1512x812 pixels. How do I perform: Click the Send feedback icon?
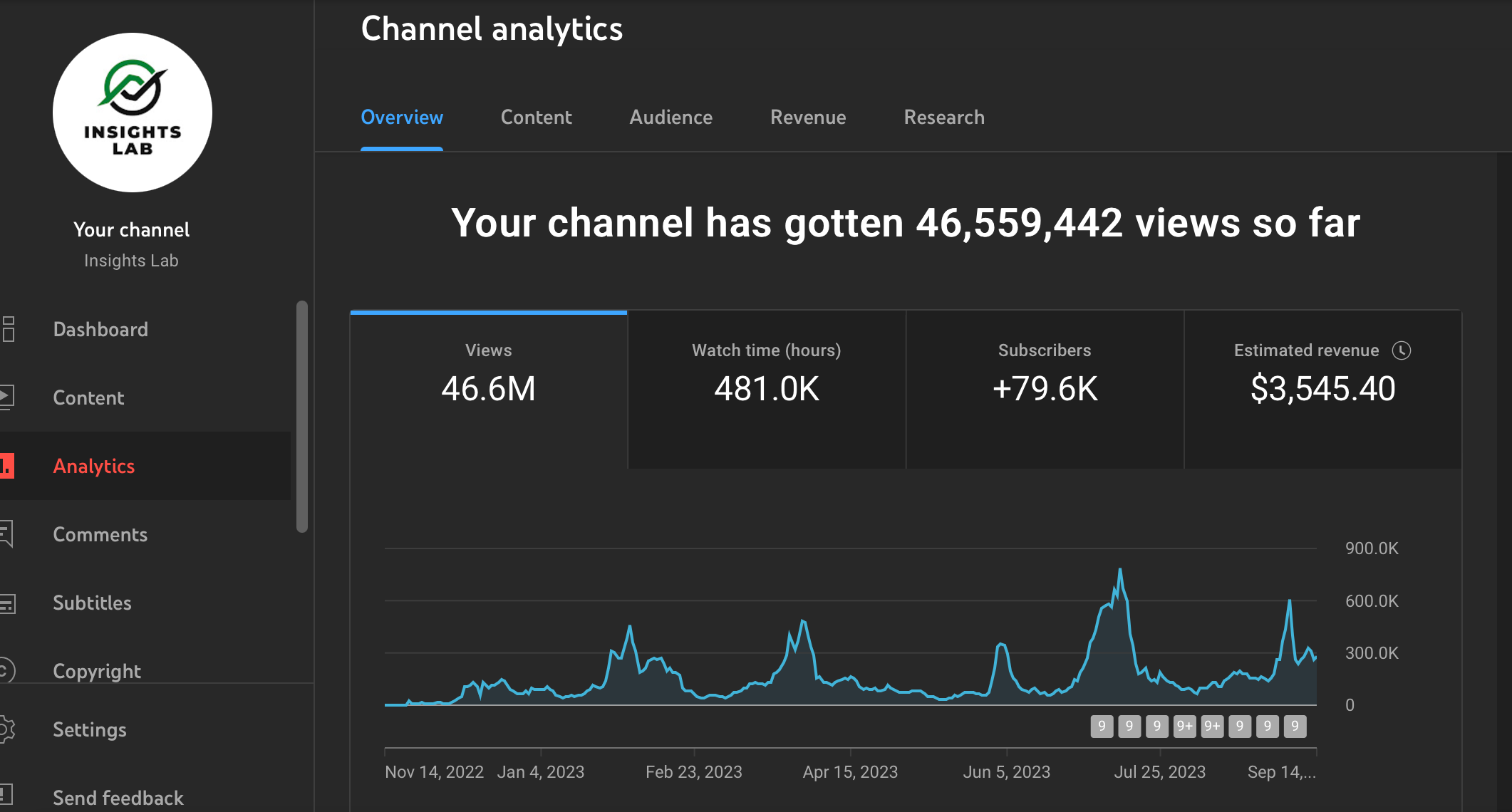[6, 793]
